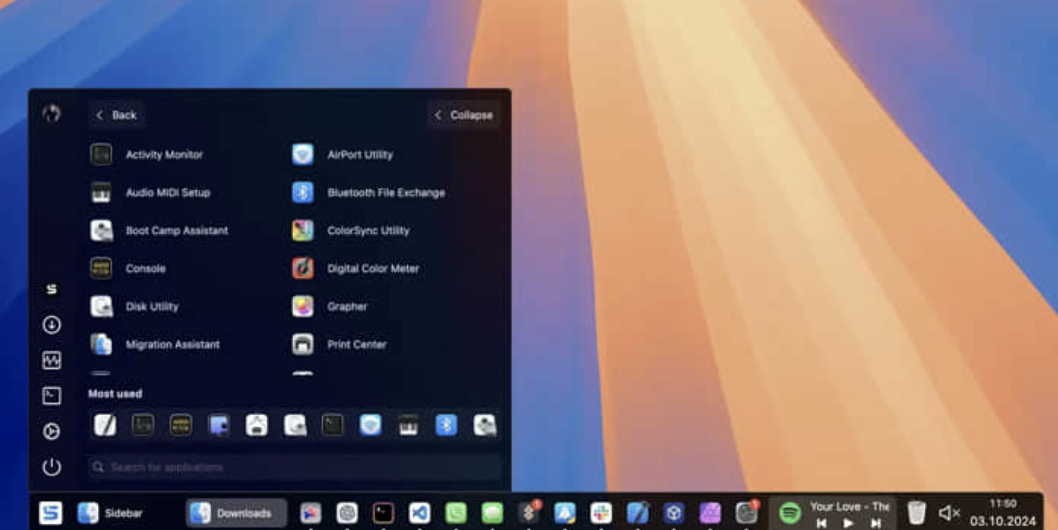The image size is (1058, 530).
Task: Collapse the start menu panel
Action: 463,115
